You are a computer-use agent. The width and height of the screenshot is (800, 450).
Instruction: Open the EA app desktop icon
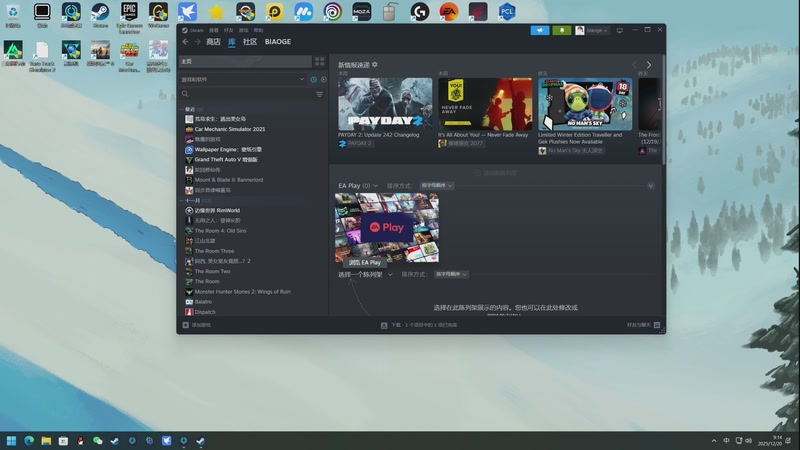449,12
